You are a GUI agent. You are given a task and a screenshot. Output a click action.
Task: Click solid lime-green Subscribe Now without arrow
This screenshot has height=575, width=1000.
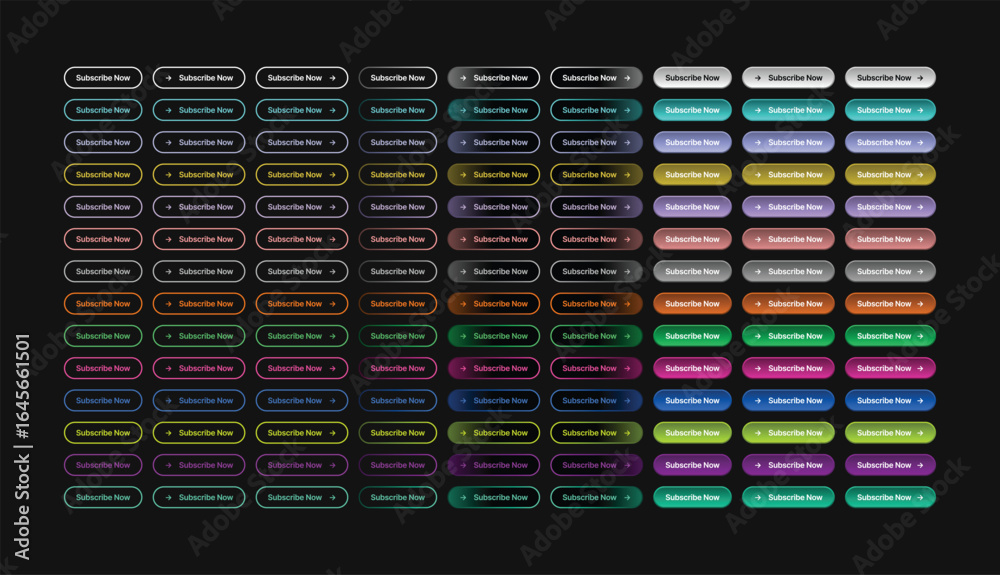[x=692, y=433]
